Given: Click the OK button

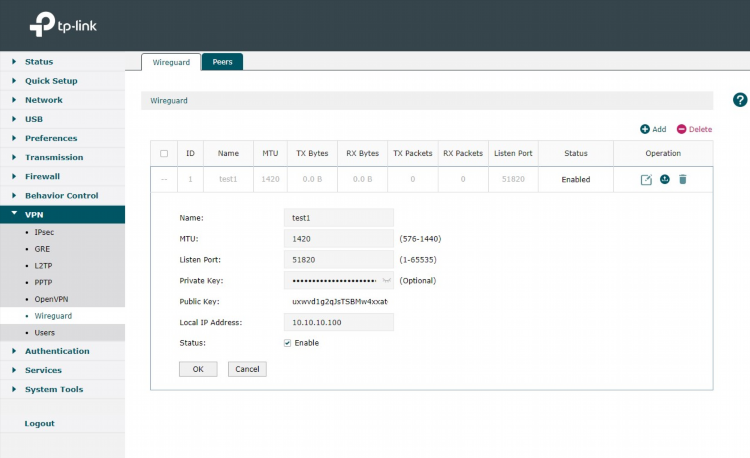Looking at the screenshot, I should (198, 369).
